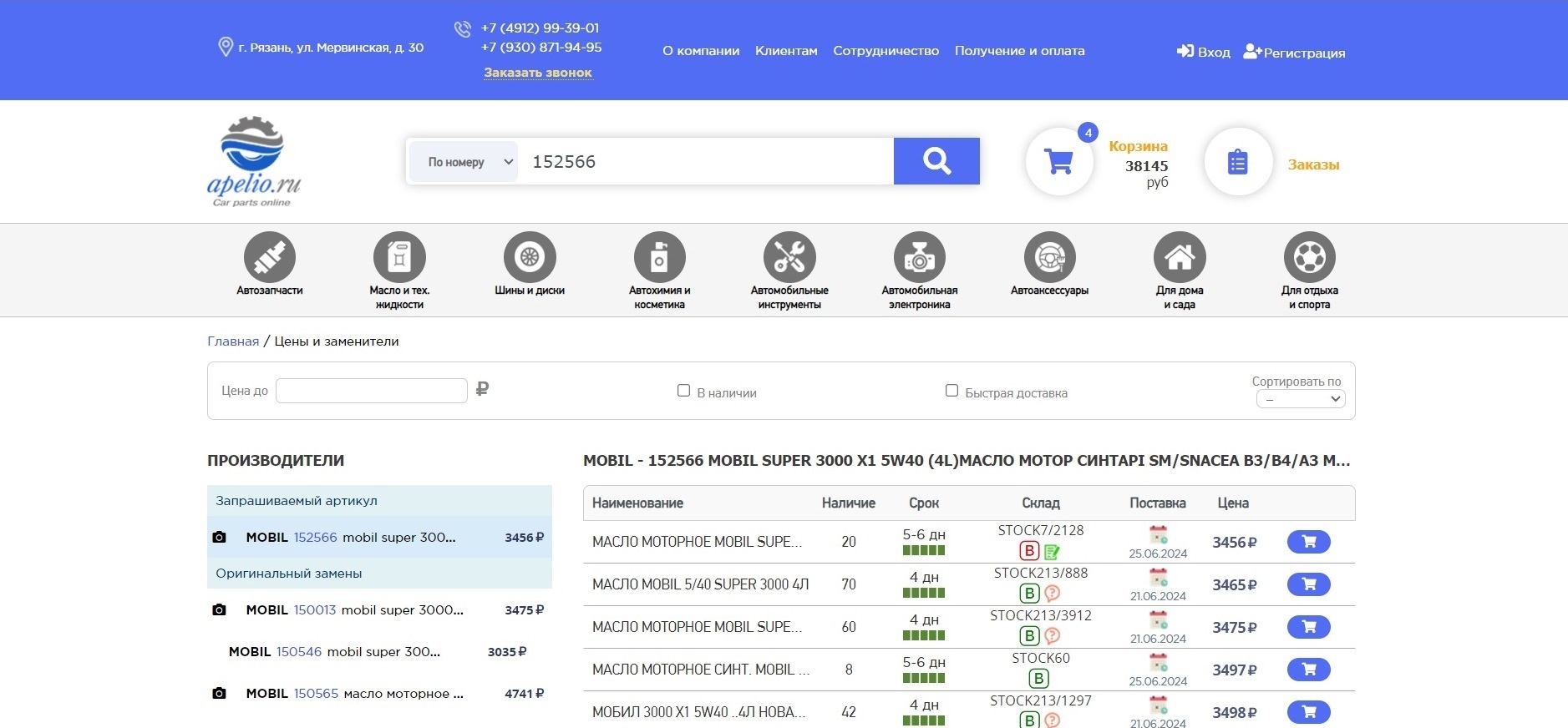The image size is (1568, 728).
Task: Enable the В наличии checkbox
Action: (683, 390)
